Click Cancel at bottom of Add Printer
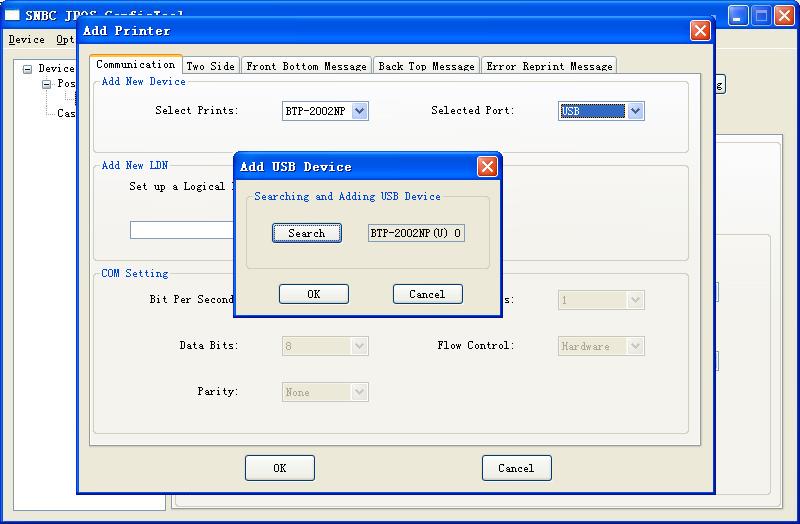 (x=516, y=468)
